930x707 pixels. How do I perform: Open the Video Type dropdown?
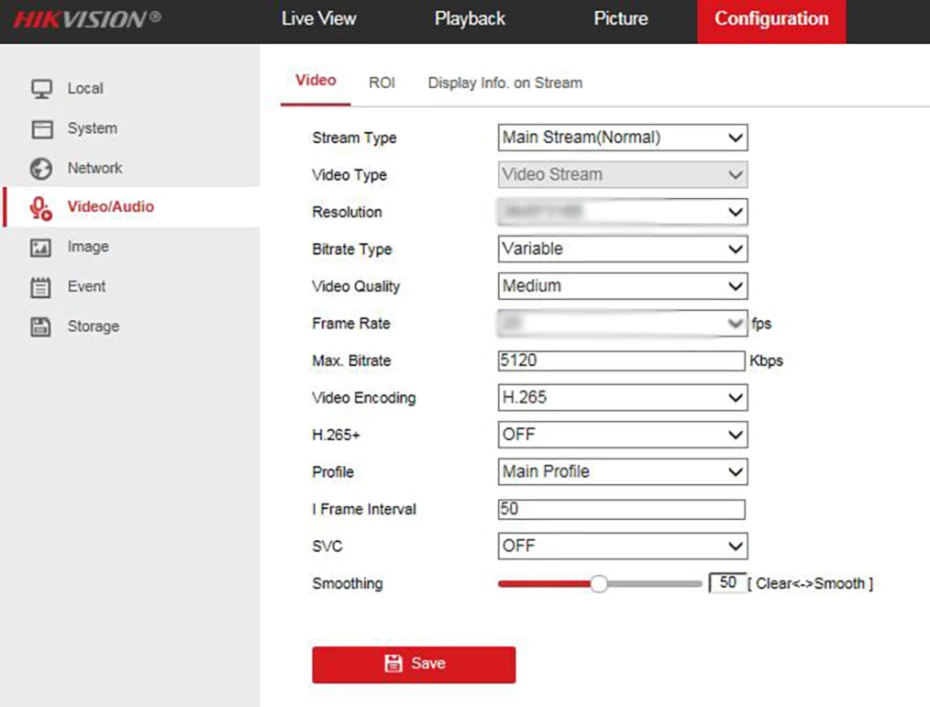(x=623, y=174)
